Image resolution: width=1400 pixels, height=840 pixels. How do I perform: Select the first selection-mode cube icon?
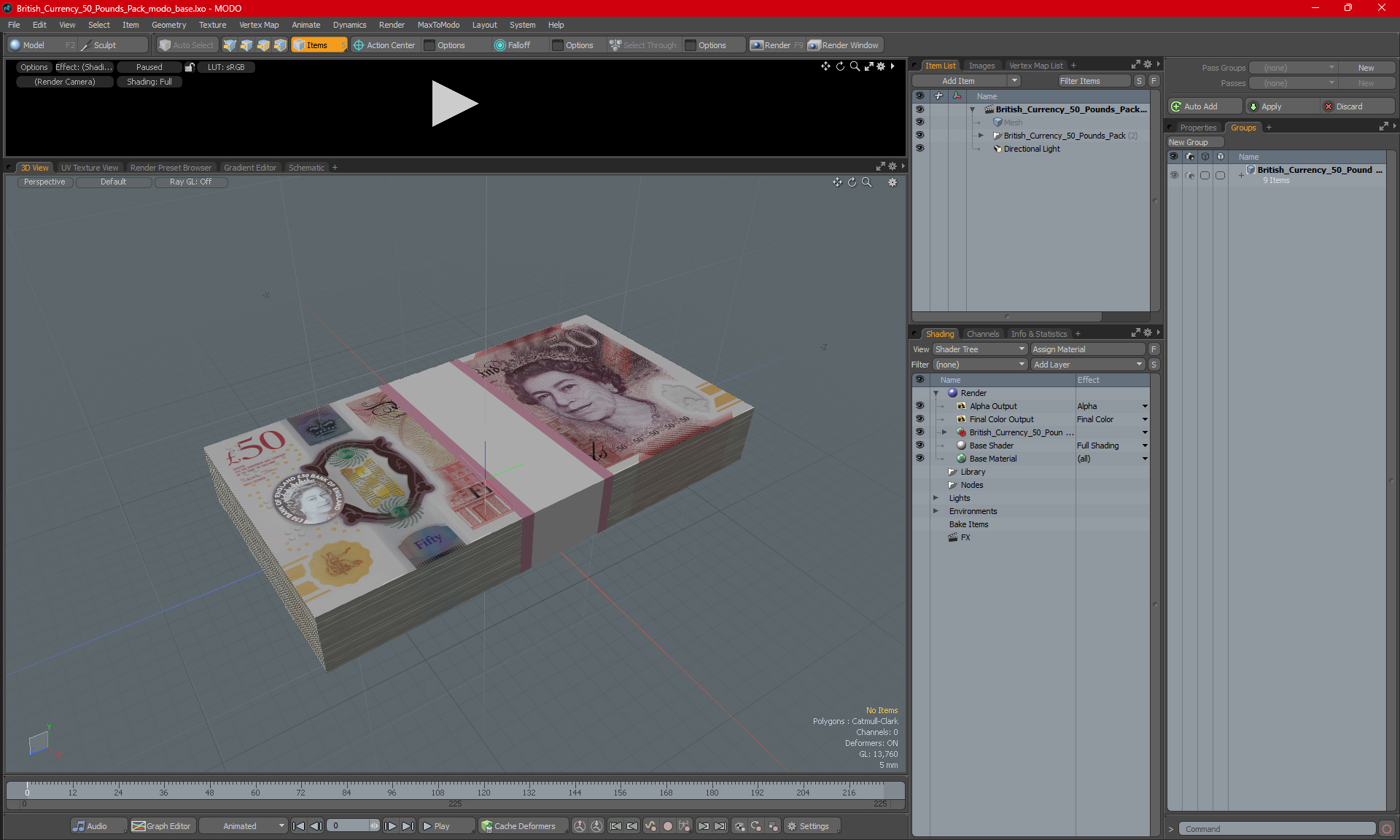[230, 45]
